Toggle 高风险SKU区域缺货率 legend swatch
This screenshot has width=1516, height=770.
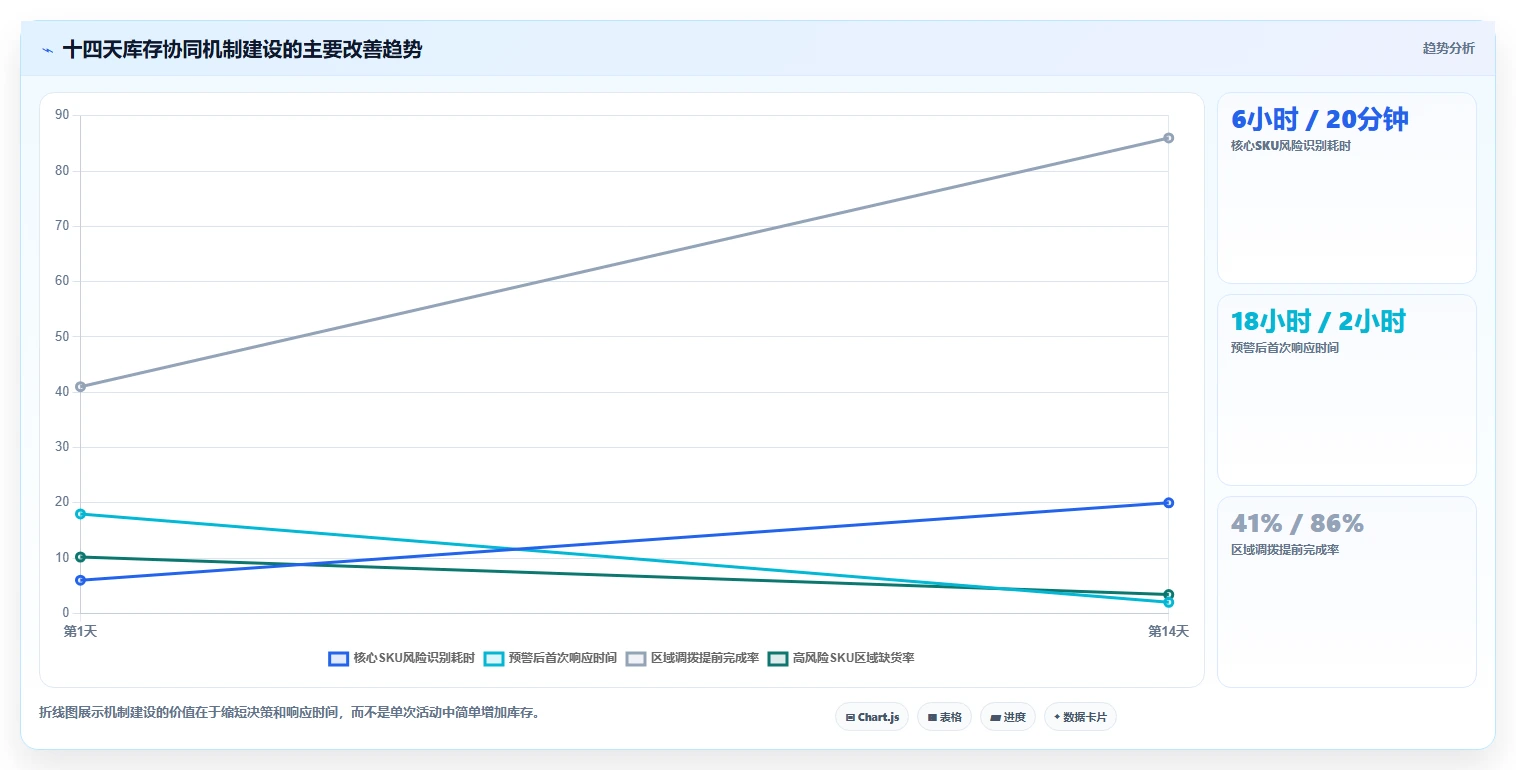pos(778,658)
